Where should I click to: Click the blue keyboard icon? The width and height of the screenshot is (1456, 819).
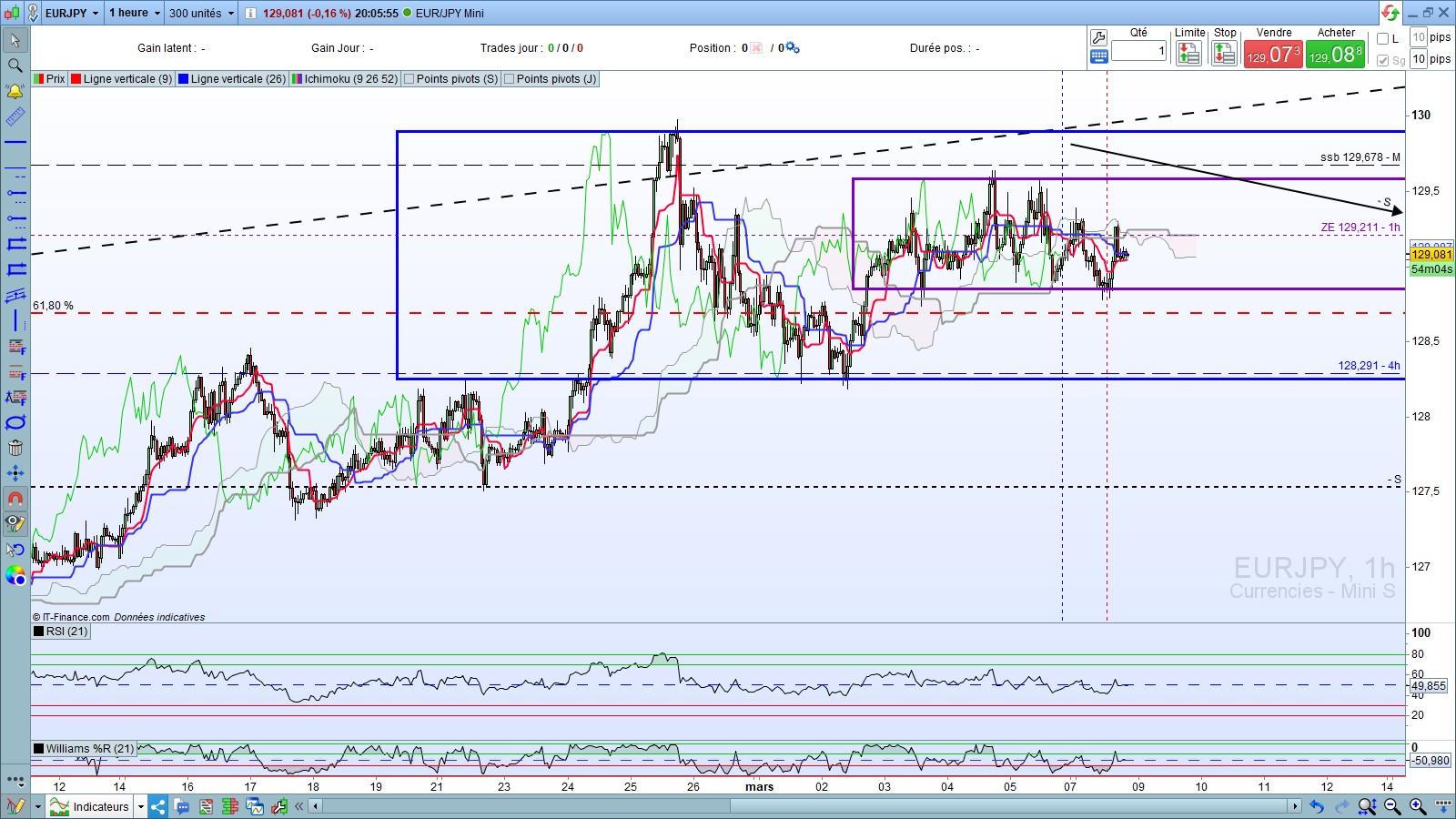pos(1098,56)
